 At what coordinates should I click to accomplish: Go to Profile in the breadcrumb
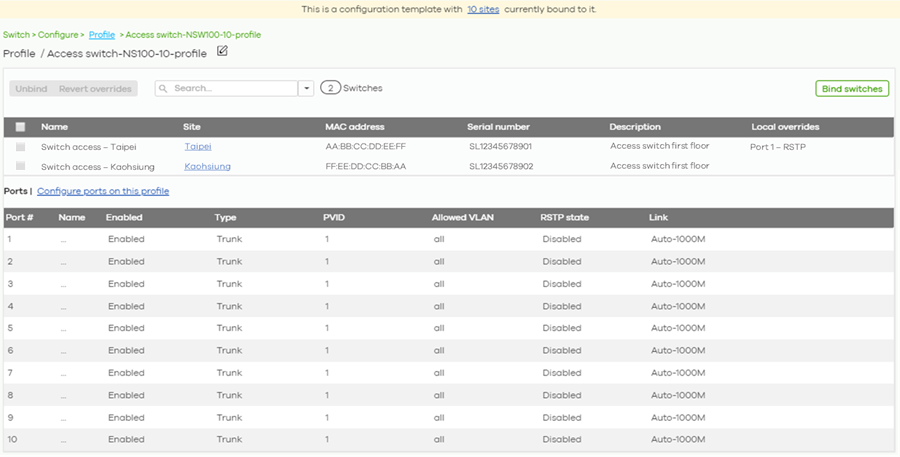pos(102,35)
